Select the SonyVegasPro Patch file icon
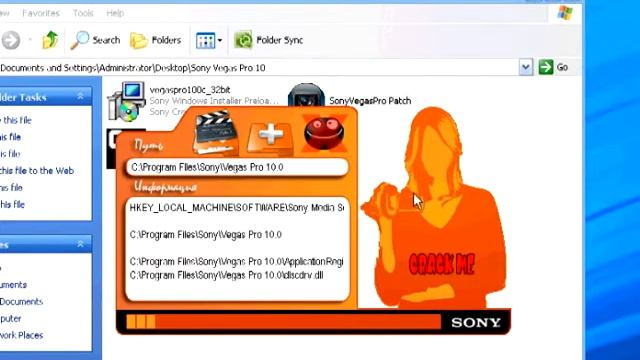 306,96
